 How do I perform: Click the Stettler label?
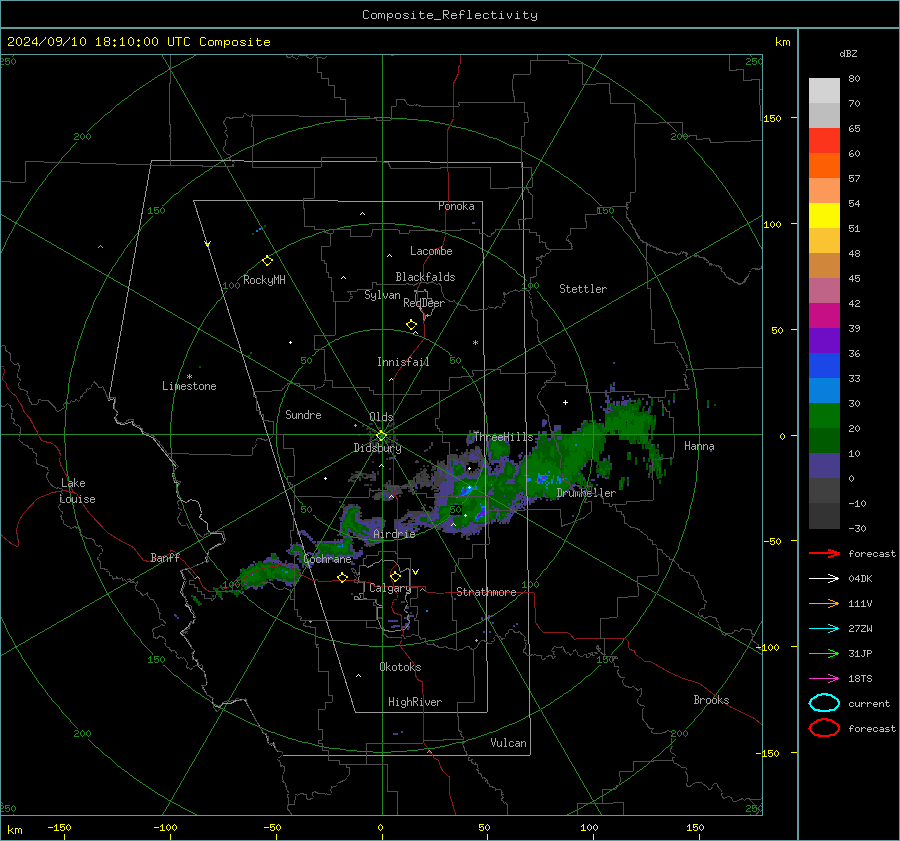583,289
